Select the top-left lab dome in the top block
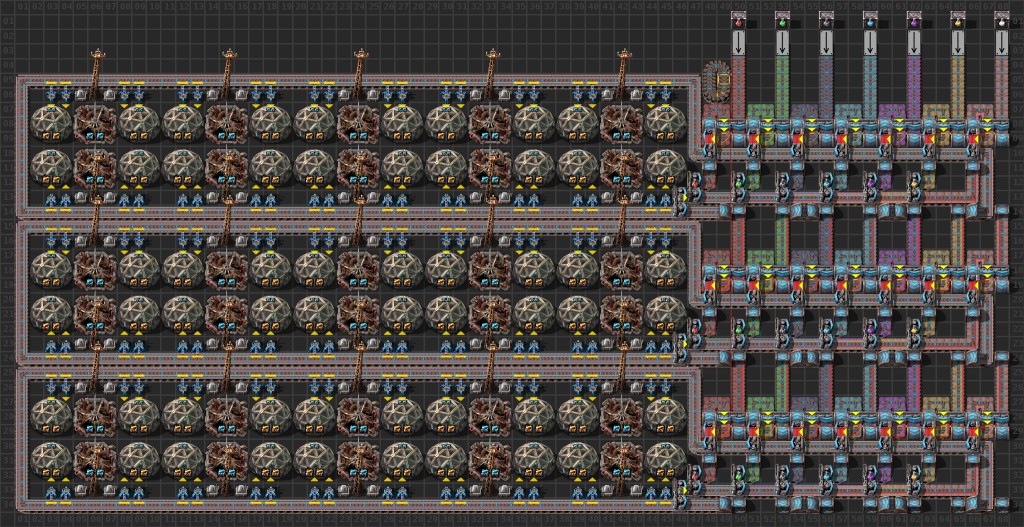Screen dimensions: 1024x527 pyautogui.click(x=52, y=124)
